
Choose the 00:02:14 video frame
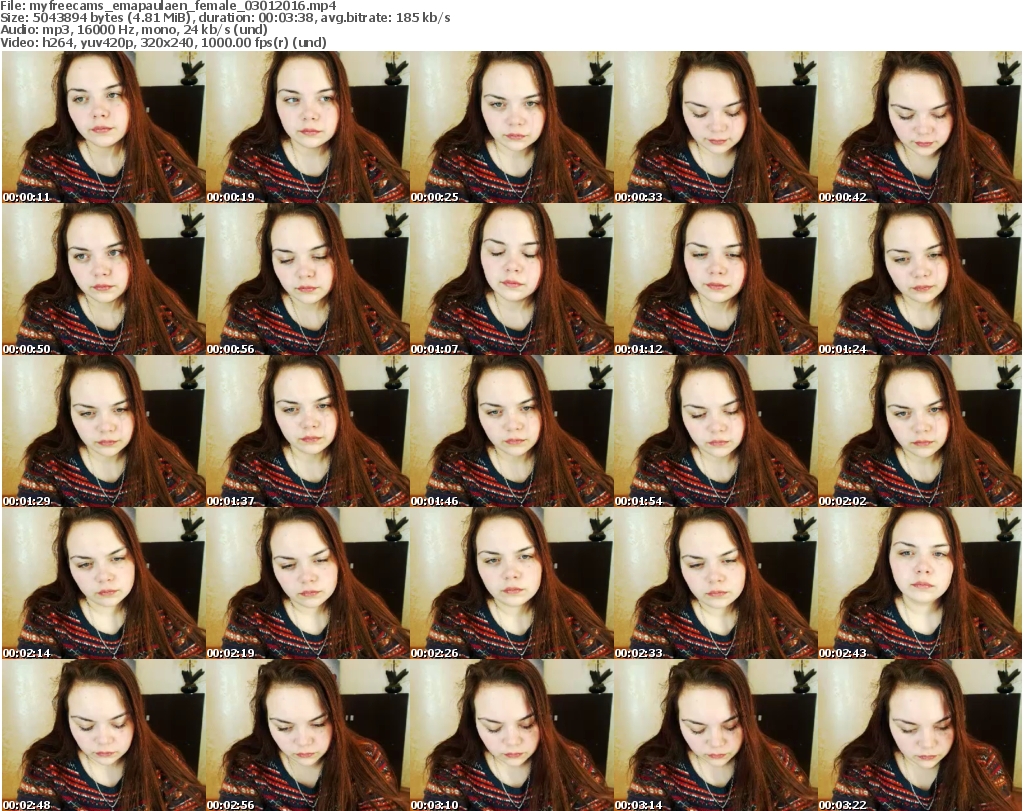tap(103, 584)
